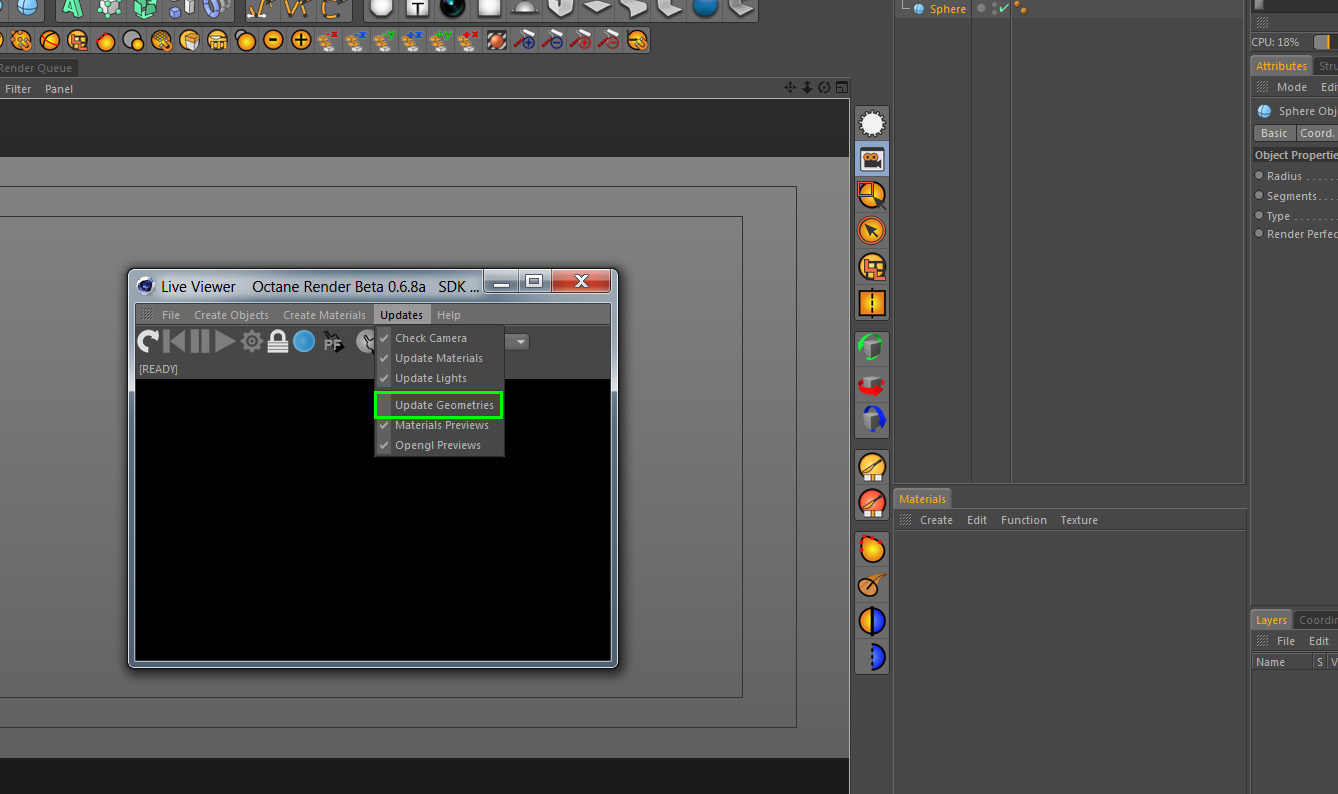Toggle the Check Camera option
This screenshot has width=1338, height=794.
(x=439, y=338)
